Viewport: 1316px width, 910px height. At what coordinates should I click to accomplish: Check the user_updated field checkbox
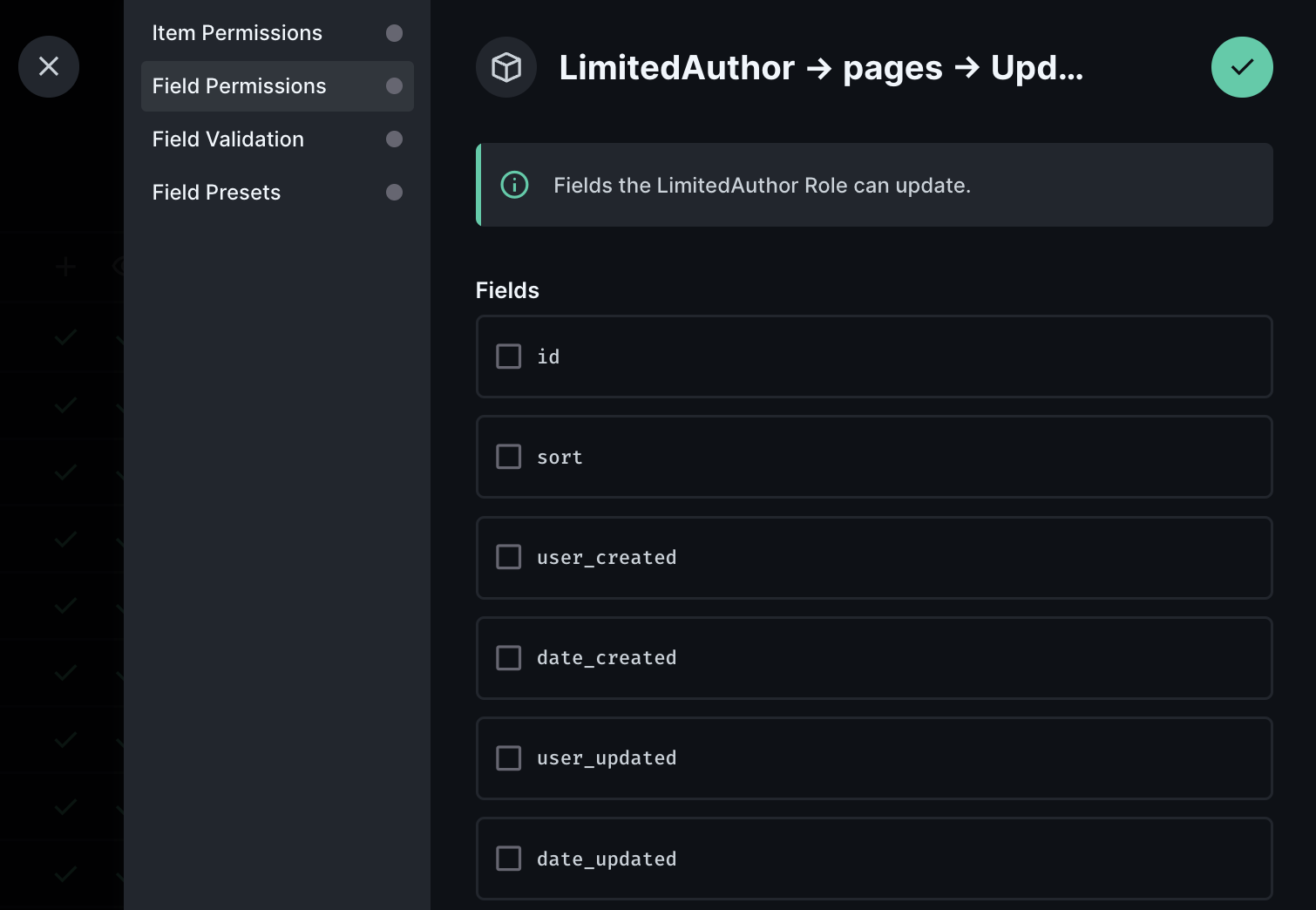pos(509,758)
